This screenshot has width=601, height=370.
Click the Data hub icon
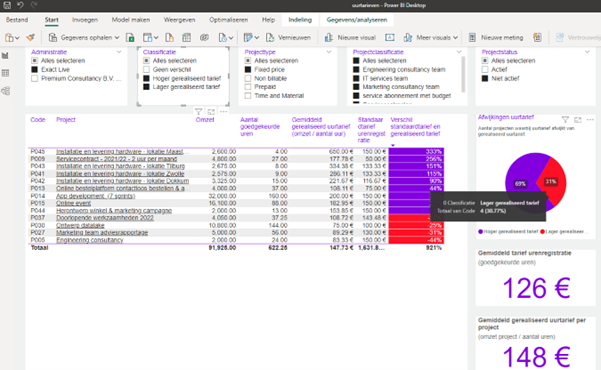[147, 38]
